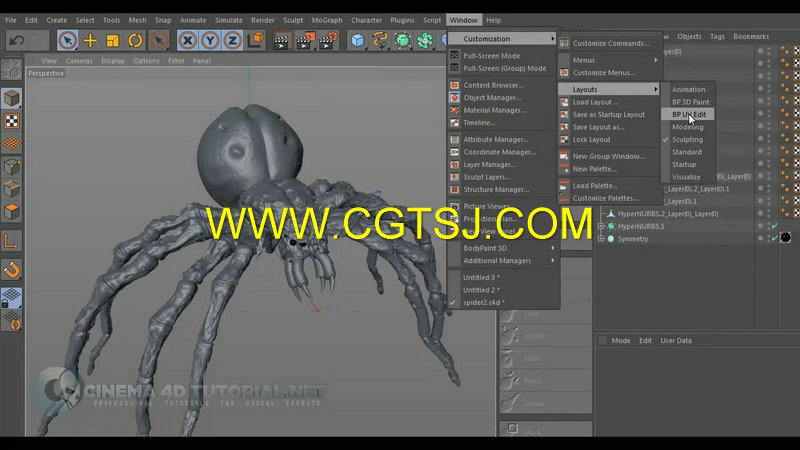
Task: Expand the Symmetry tree node
Action: pos(601,239)
